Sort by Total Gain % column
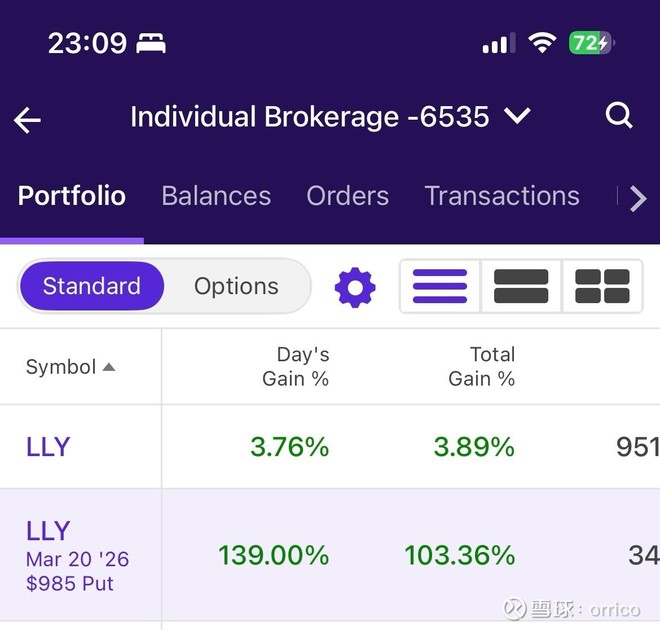Image resolution: width=660 pixels, height=630 pixels. (x=481, y=366)
